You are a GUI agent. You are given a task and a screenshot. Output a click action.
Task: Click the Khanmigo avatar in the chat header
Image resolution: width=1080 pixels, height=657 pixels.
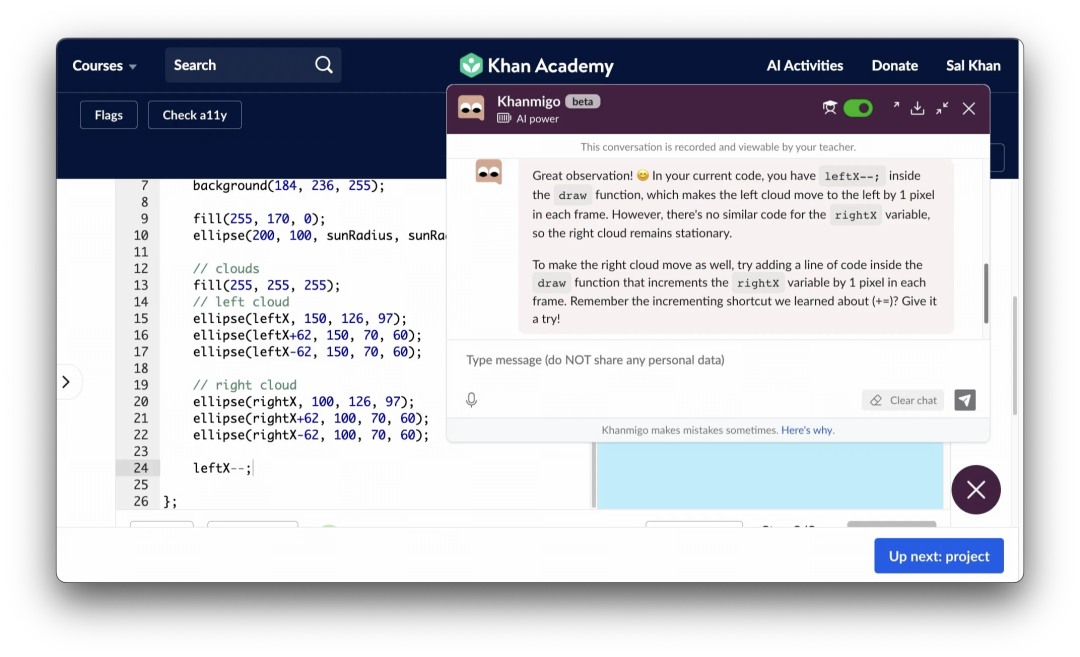pyautogui.click(x=471, y=108)
